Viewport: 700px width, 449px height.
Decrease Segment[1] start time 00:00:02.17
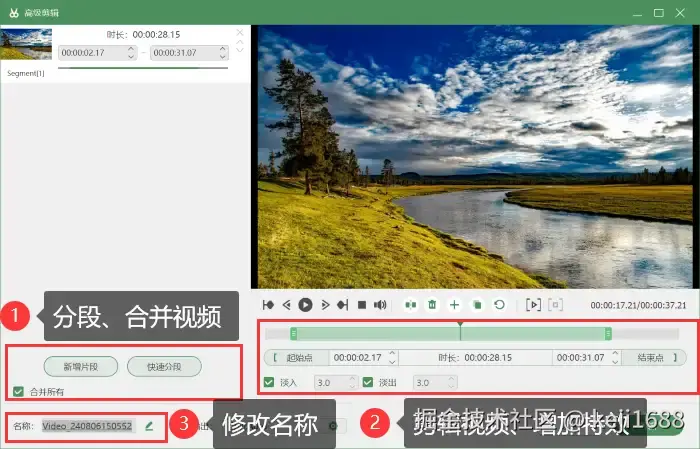pyautogui.click(x=131, y=56)
